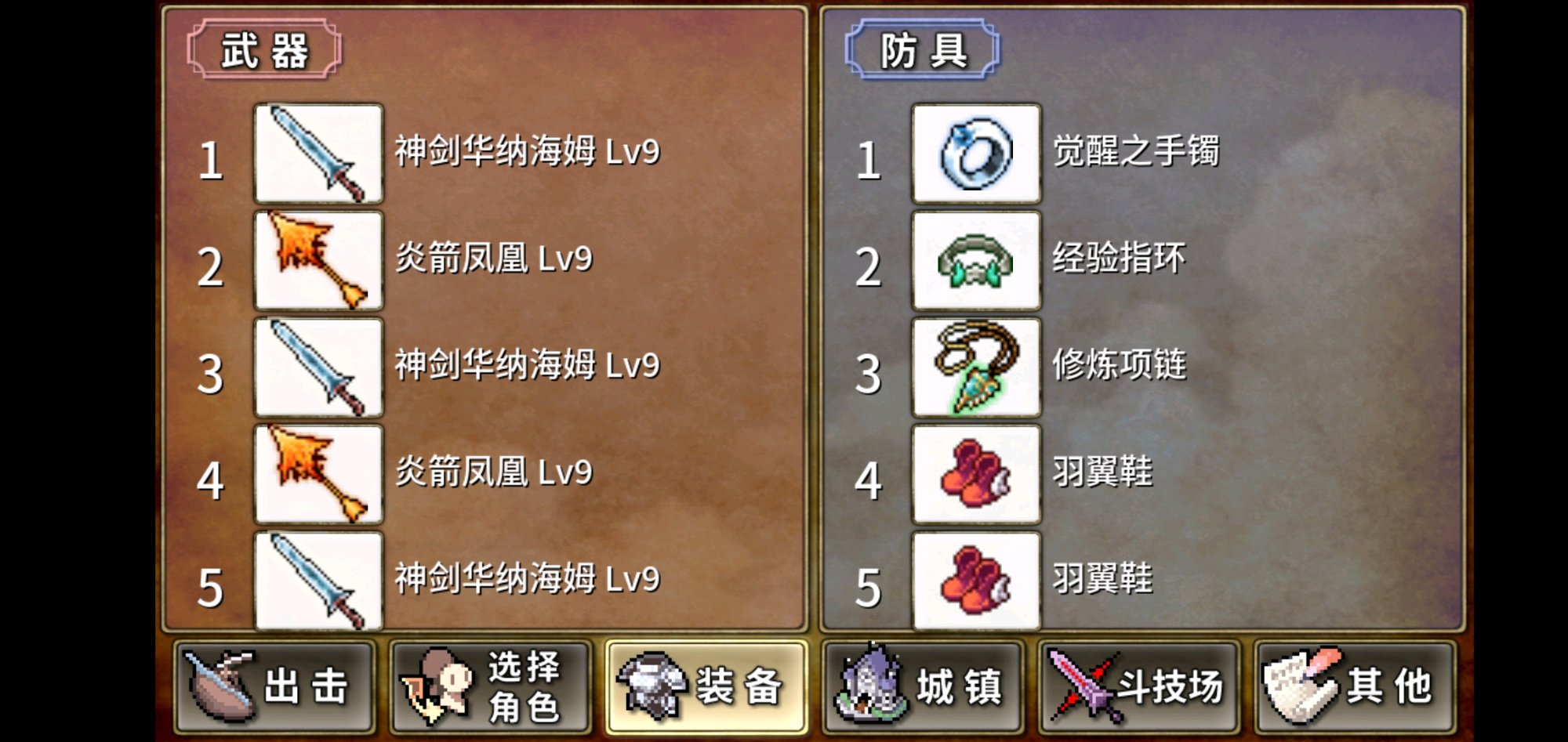This screenshot has height=742, width=1568.
Task: Select the 炎箭凤凰 Lv9 name in slot 2
Action: pyautogui.click(x=493, y=258)
